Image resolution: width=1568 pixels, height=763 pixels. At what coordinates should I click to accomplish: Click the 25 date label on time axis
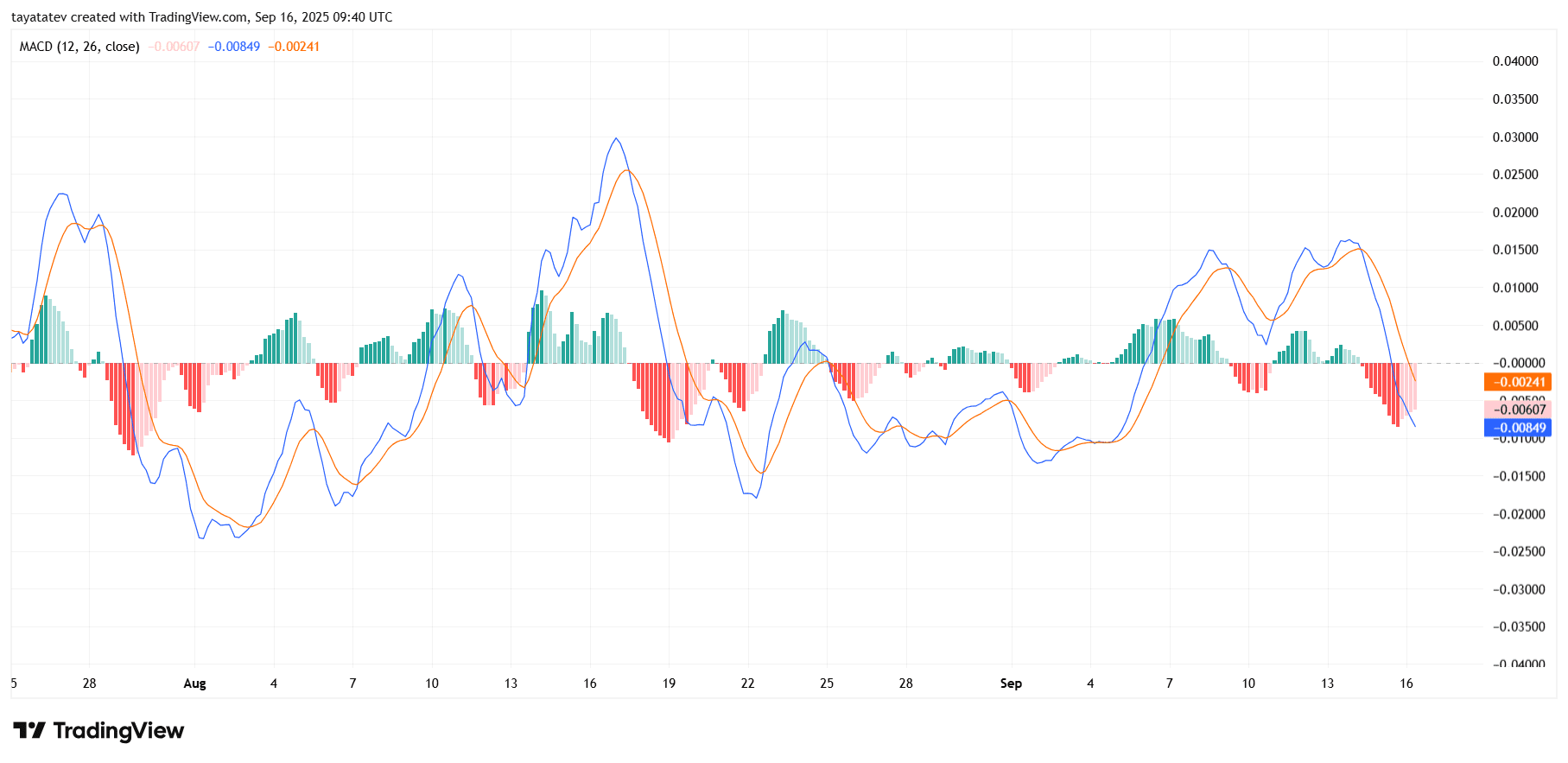click(x=827, y=684)
